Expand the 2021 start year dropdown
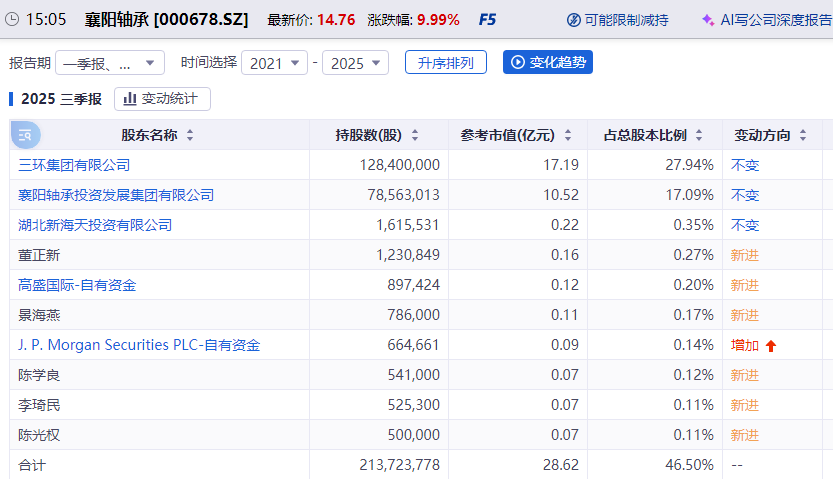The image size is (833, 479). 274,63
